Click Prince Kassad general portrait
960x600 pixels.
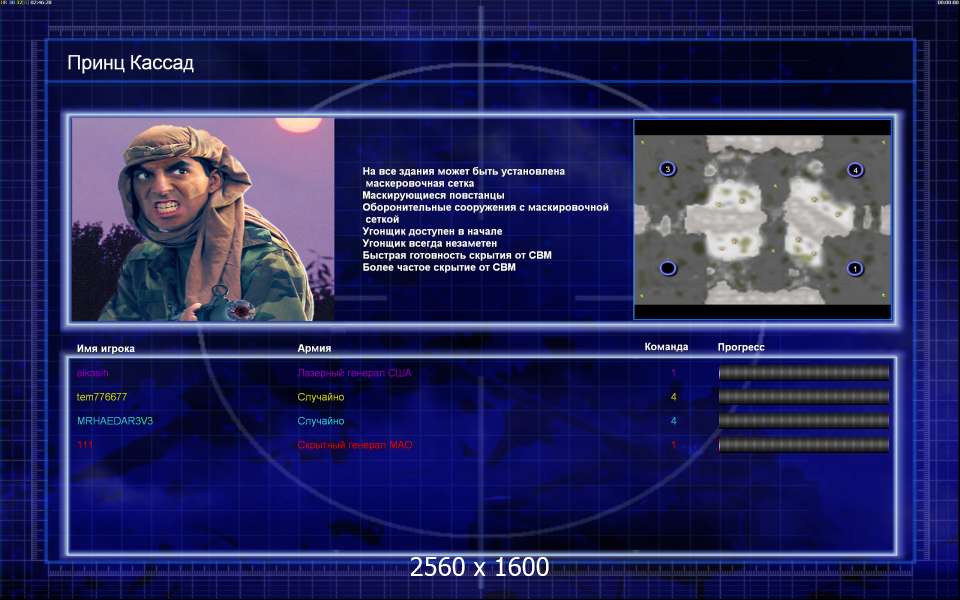[x=203, y=219]
